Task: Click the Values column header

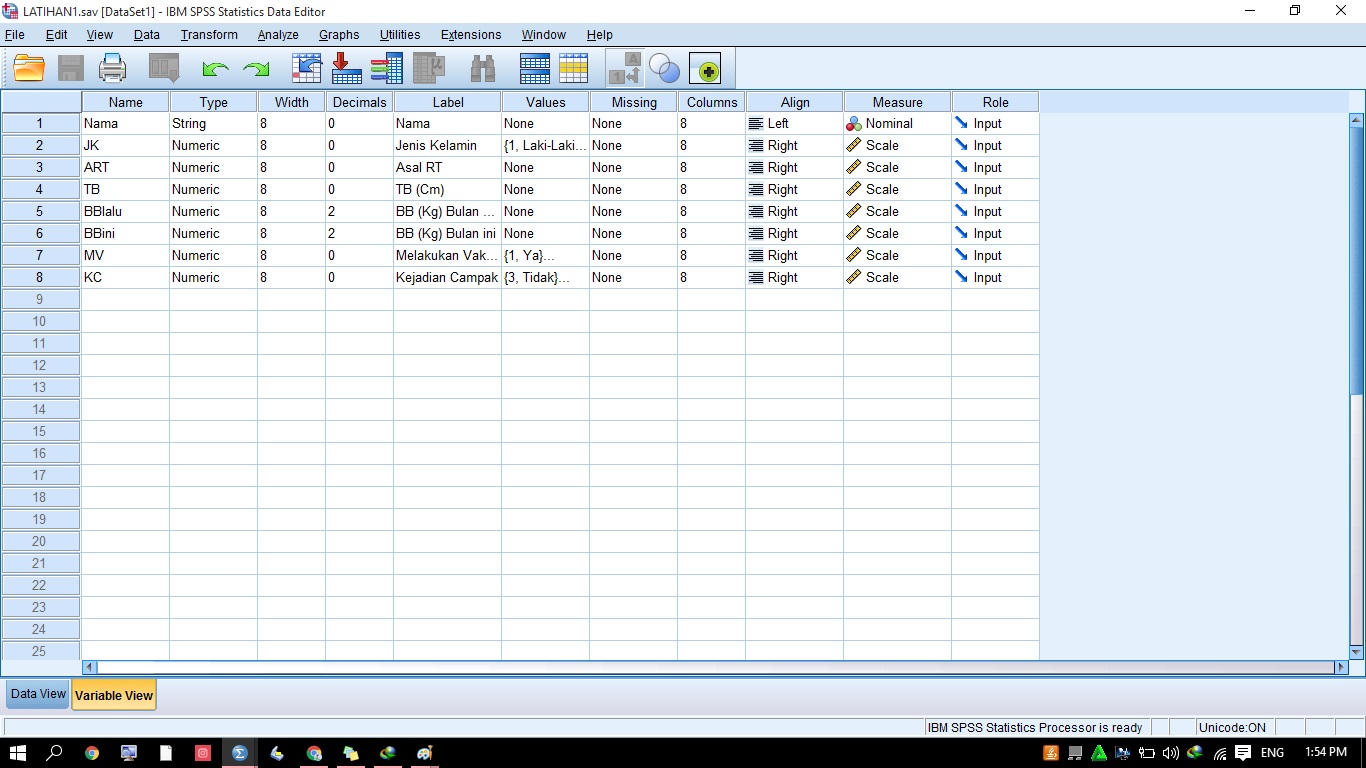Action: [x=546, y=102]
